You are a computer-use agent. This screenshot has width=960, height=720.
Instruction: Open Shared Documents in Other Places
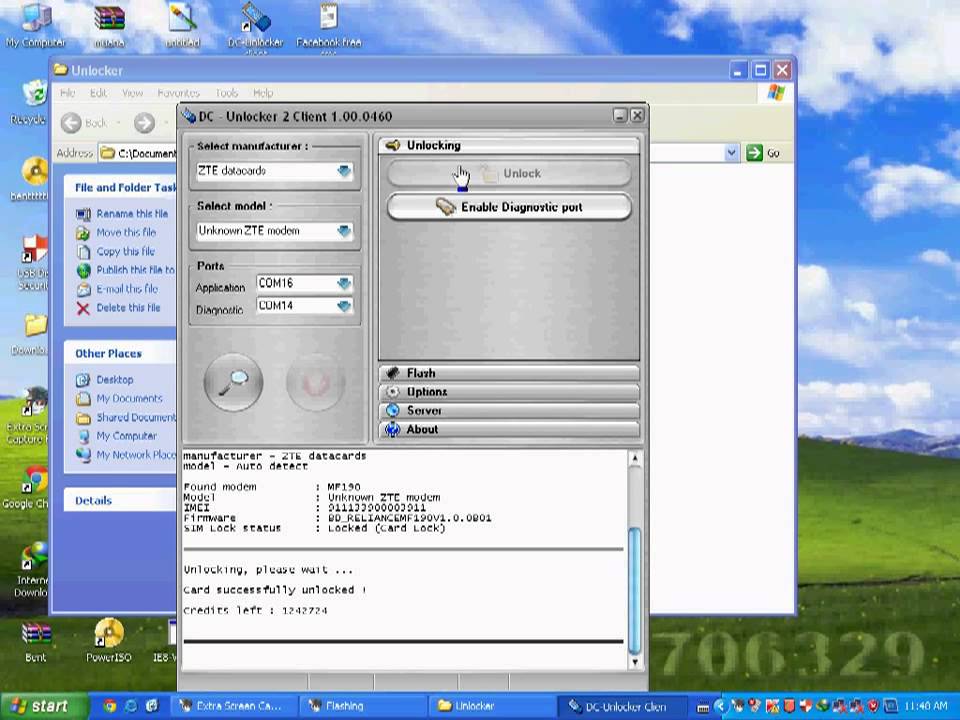tap(136, 418)
